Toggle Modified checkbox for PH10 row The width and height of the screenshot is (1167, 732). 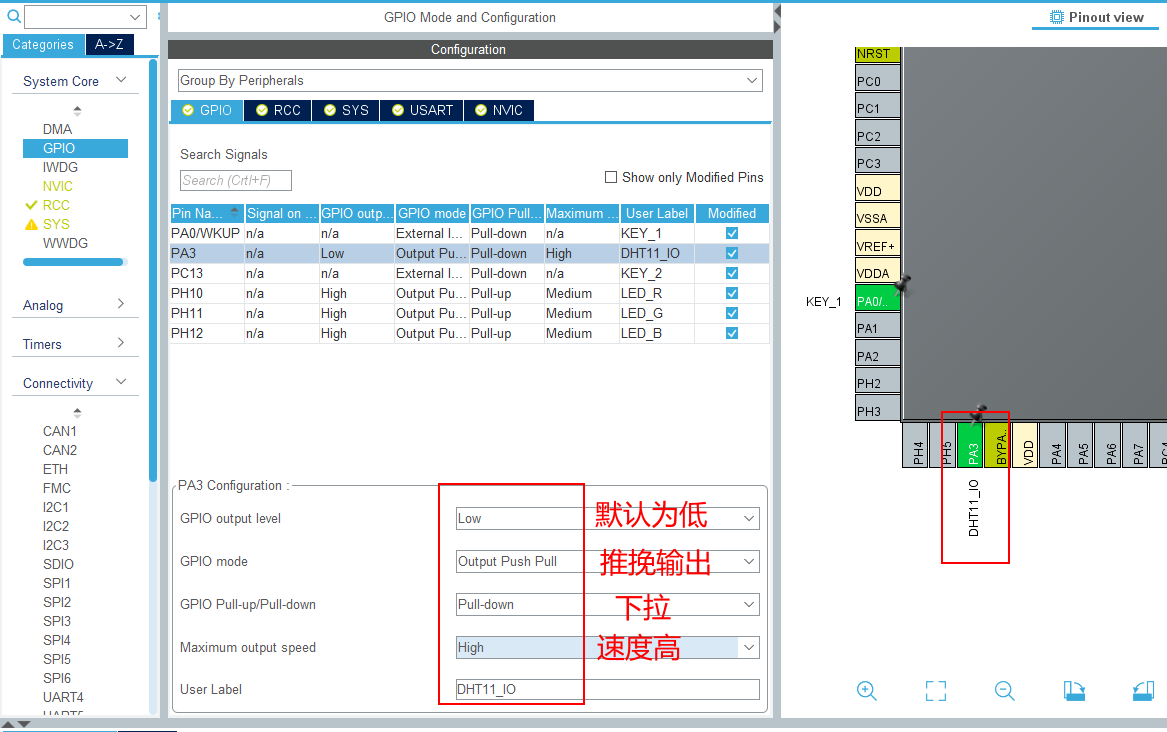pyautogui.click(x=732, y=293)
